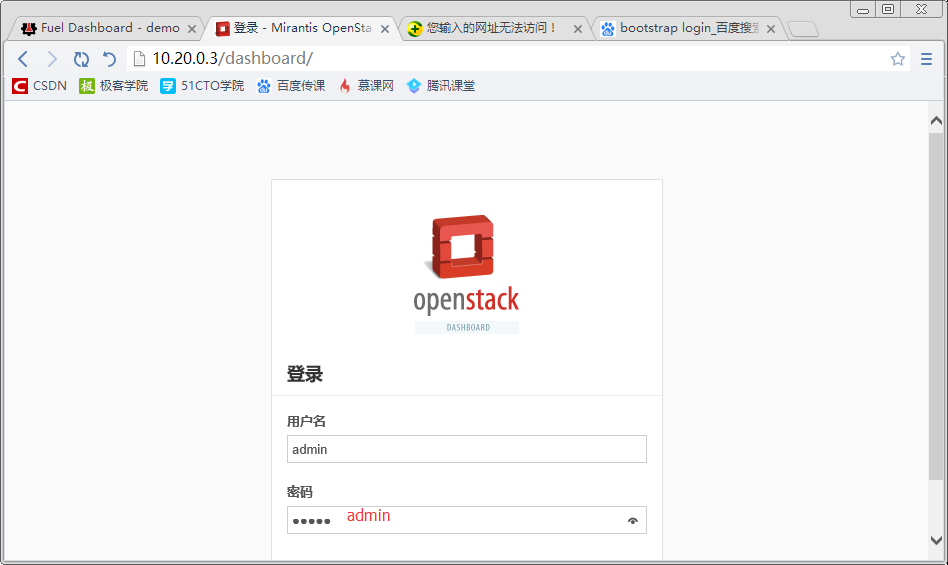Image resolution: width=948 pixels, height=565 pixels.
Task: Click the scrollbar up arrow
Action: click(x=936, y=121)
